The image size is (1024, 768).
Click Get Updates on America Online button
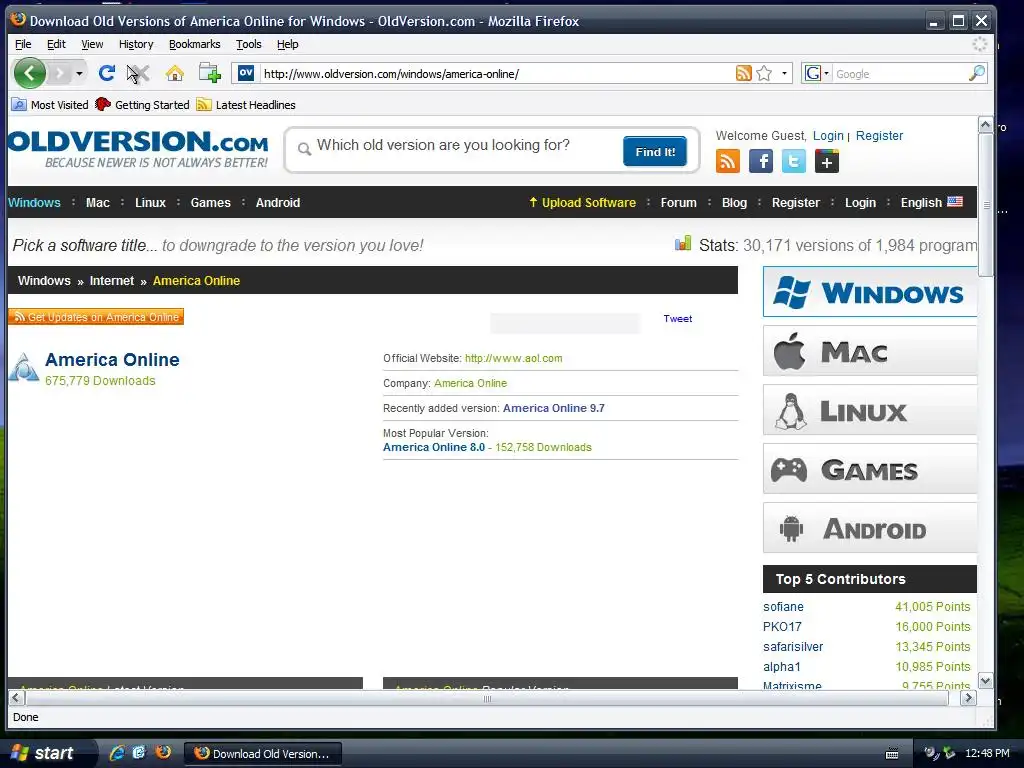[96, 317]
